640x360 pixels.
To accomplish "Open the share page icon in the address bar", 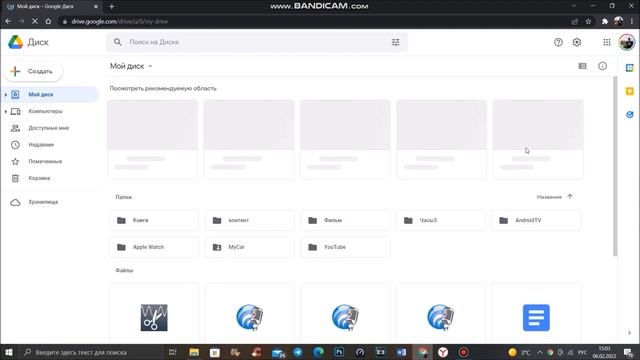I will pos(575,21).
